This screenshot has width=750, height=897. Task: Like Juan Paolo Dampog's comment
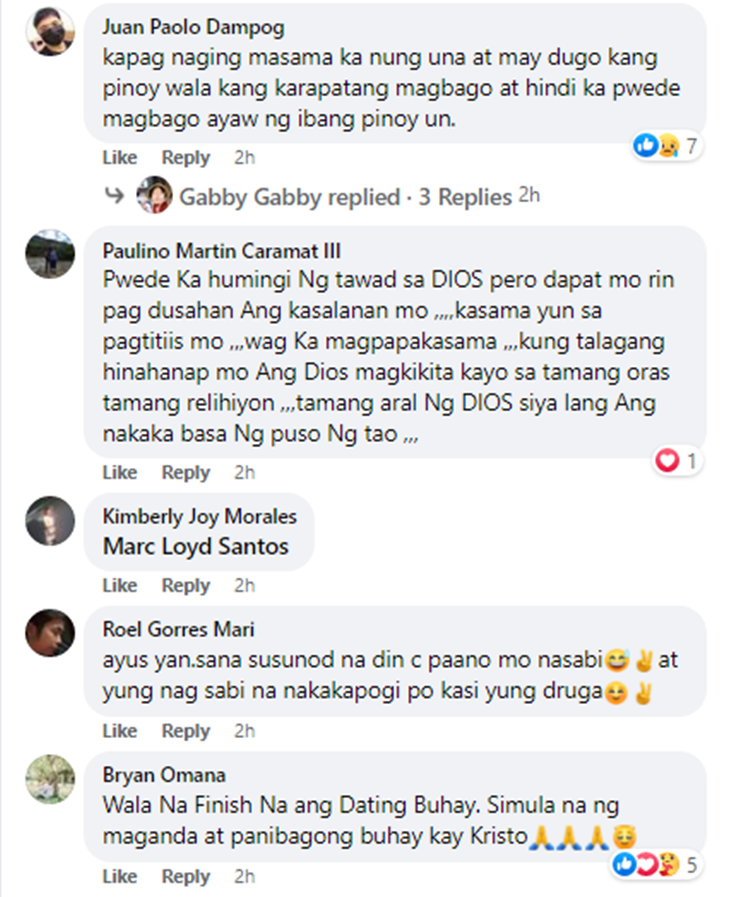click(120, 157)
